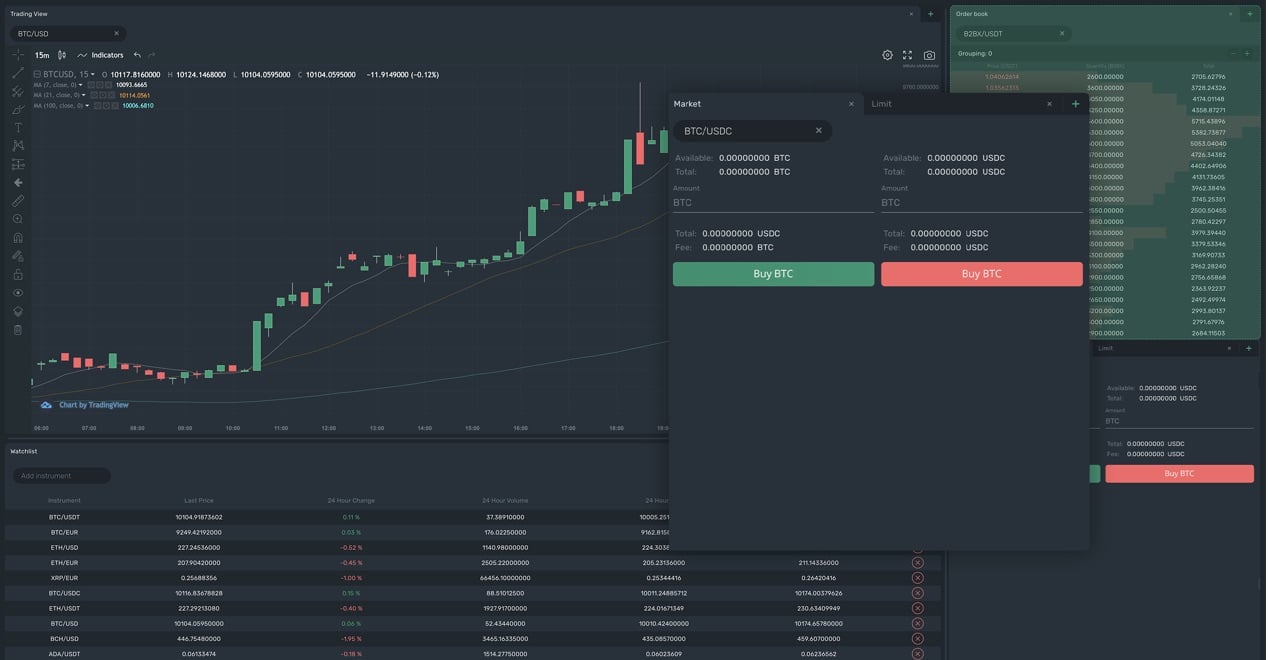Enter fullscreen mode for the chart
Image resolution: width=1268 pixels, height=660 pixels.
(908, 55)
